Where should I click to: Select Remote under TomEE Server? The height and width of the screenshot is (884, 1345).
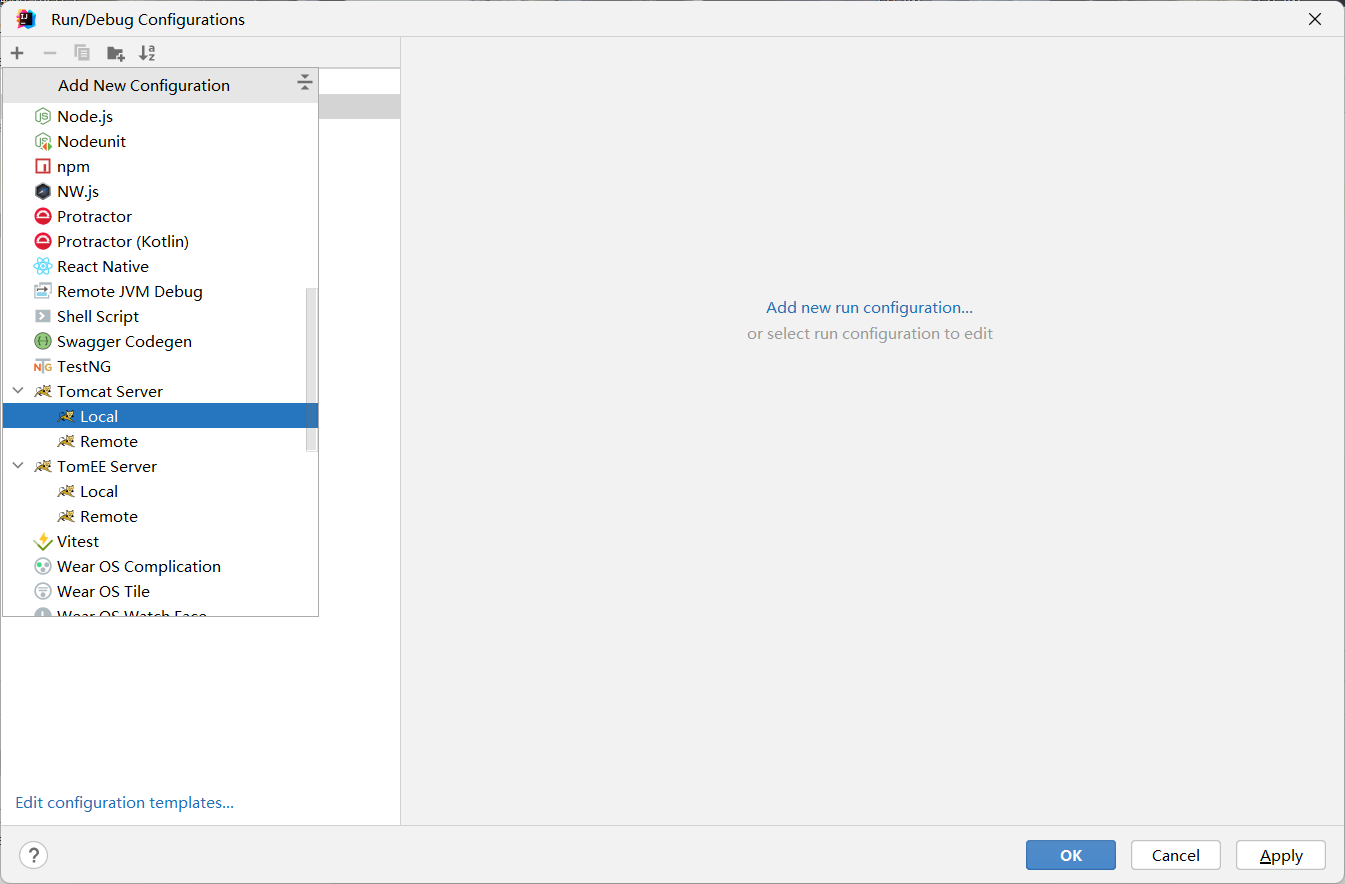click(x=160, y=516)
